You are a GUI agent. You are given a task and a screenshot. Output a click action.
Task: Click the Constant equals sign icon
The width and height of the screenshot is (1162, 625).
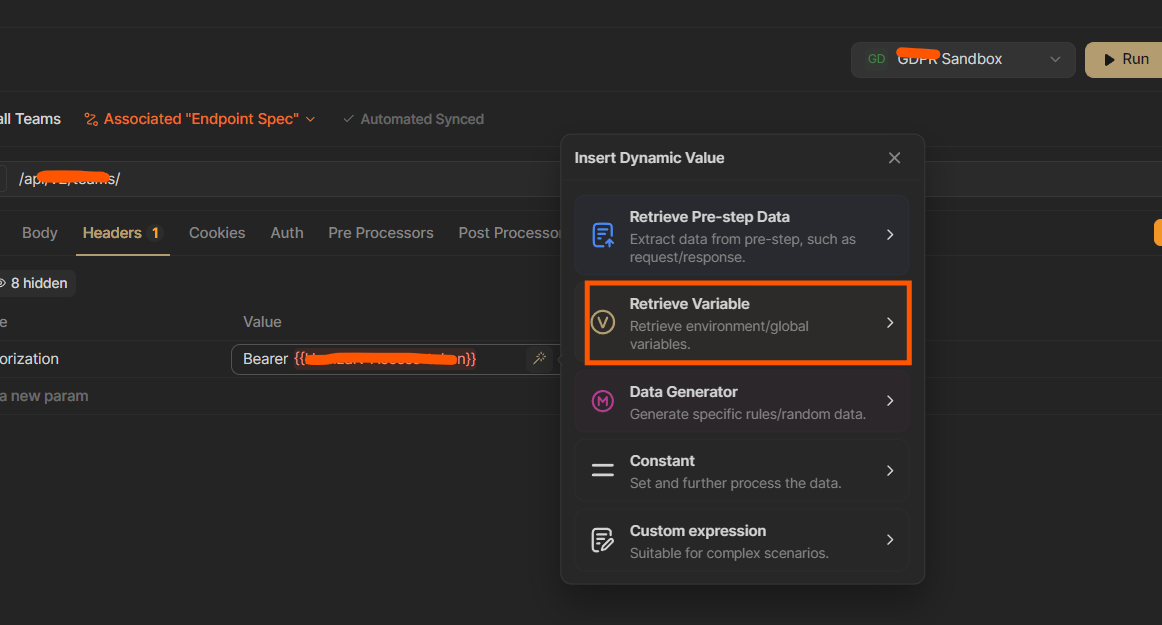(x=603, y=470)
